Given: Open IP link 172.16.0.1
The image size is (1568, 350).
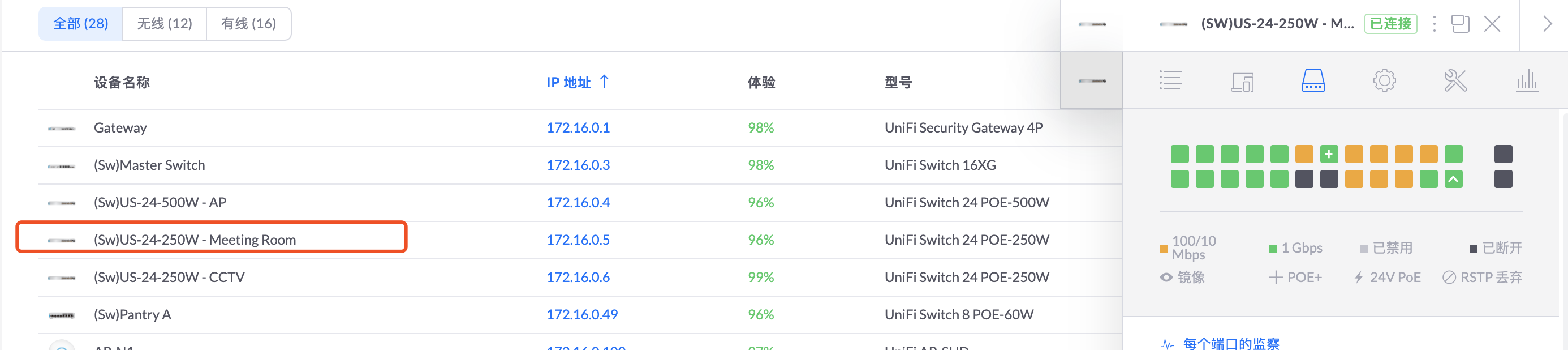Looking at the screenshot, I should point(578,128).
